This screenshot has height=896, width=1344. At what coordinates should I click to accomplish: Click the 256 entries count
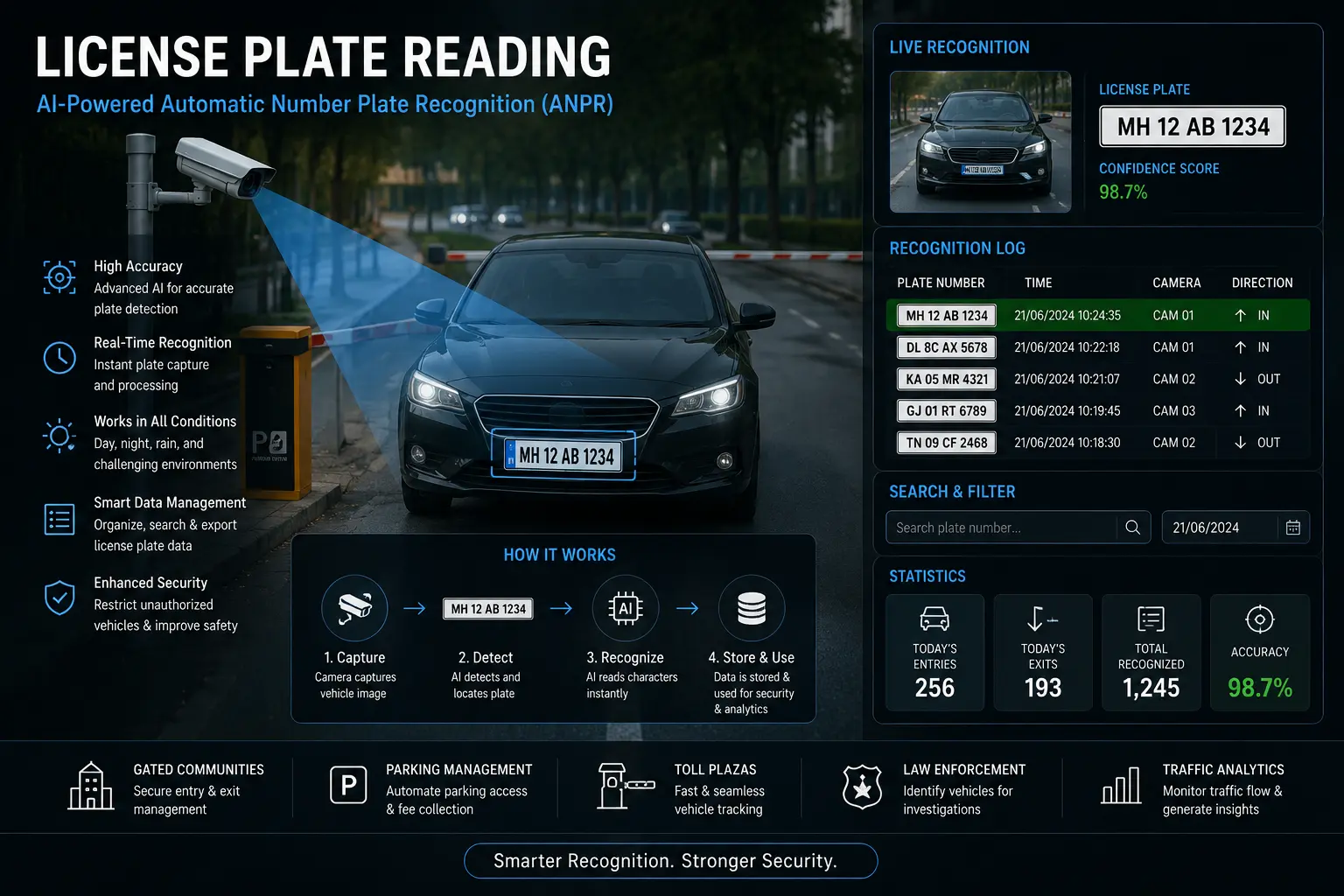[934, 689]
